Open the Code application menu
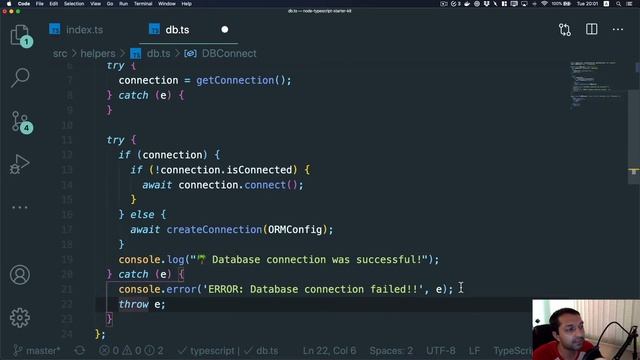This screenshot has width=640, height=360. pos(24,4)
